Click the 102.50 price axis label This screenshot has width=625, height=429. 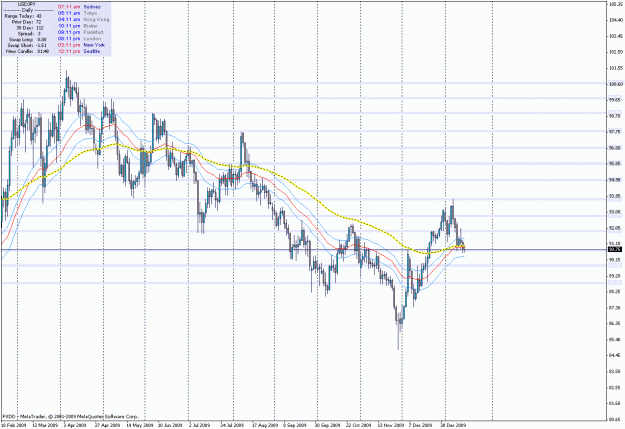point(615,52)
